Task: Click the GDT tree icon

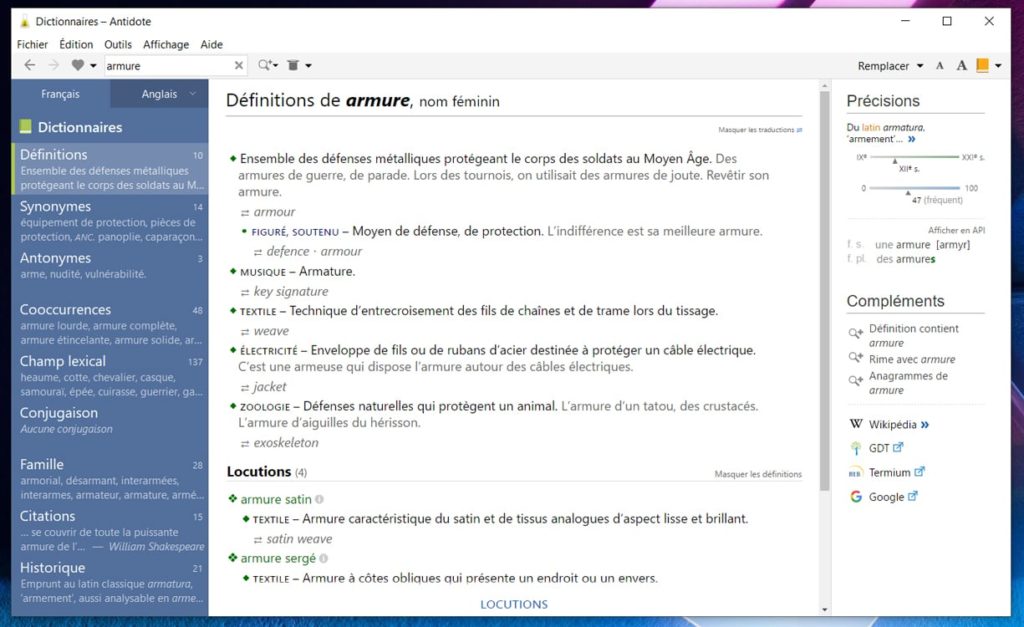Action: pos(856,448)
